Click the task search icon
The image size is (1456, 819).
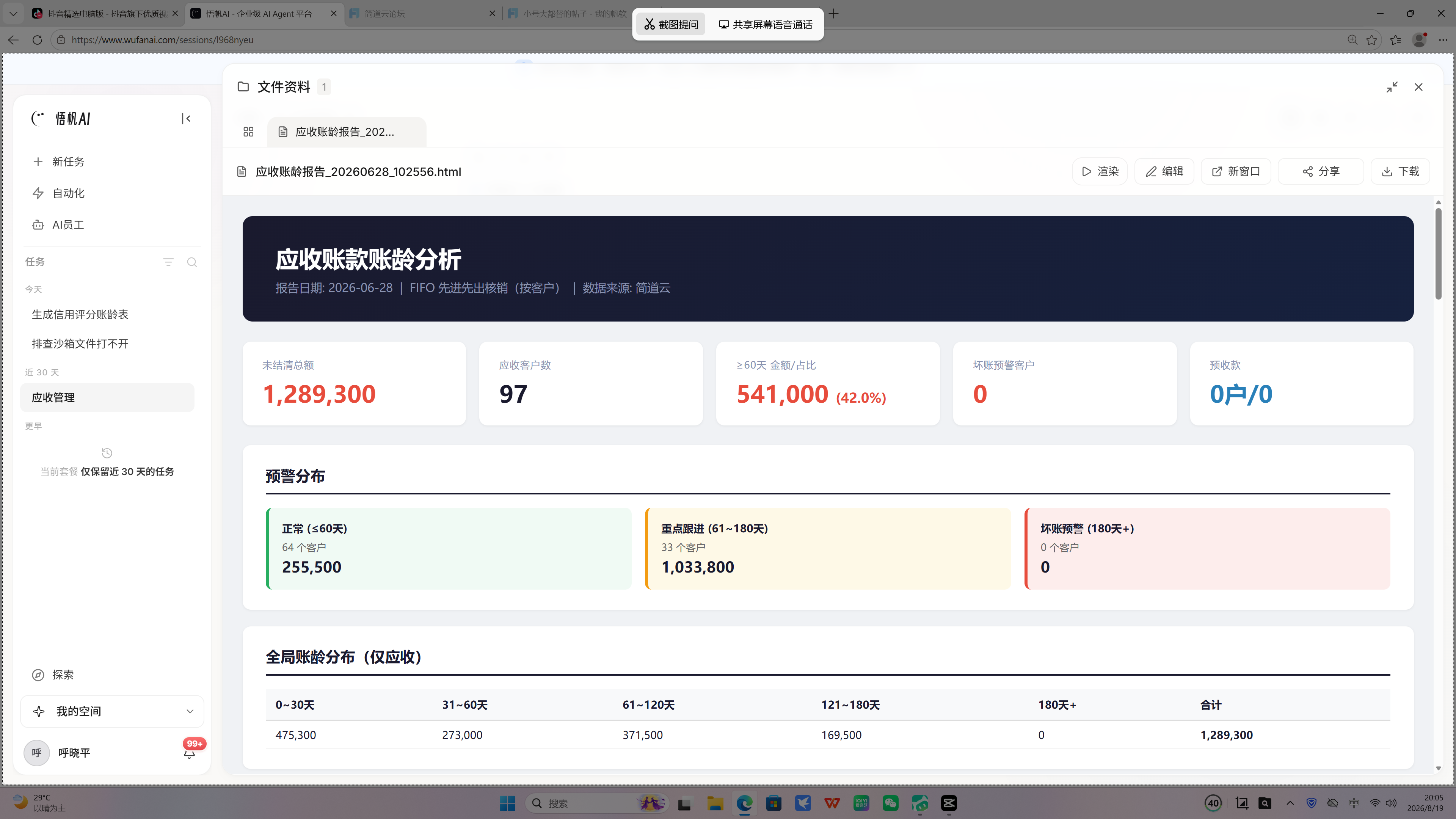coord(192,262)
